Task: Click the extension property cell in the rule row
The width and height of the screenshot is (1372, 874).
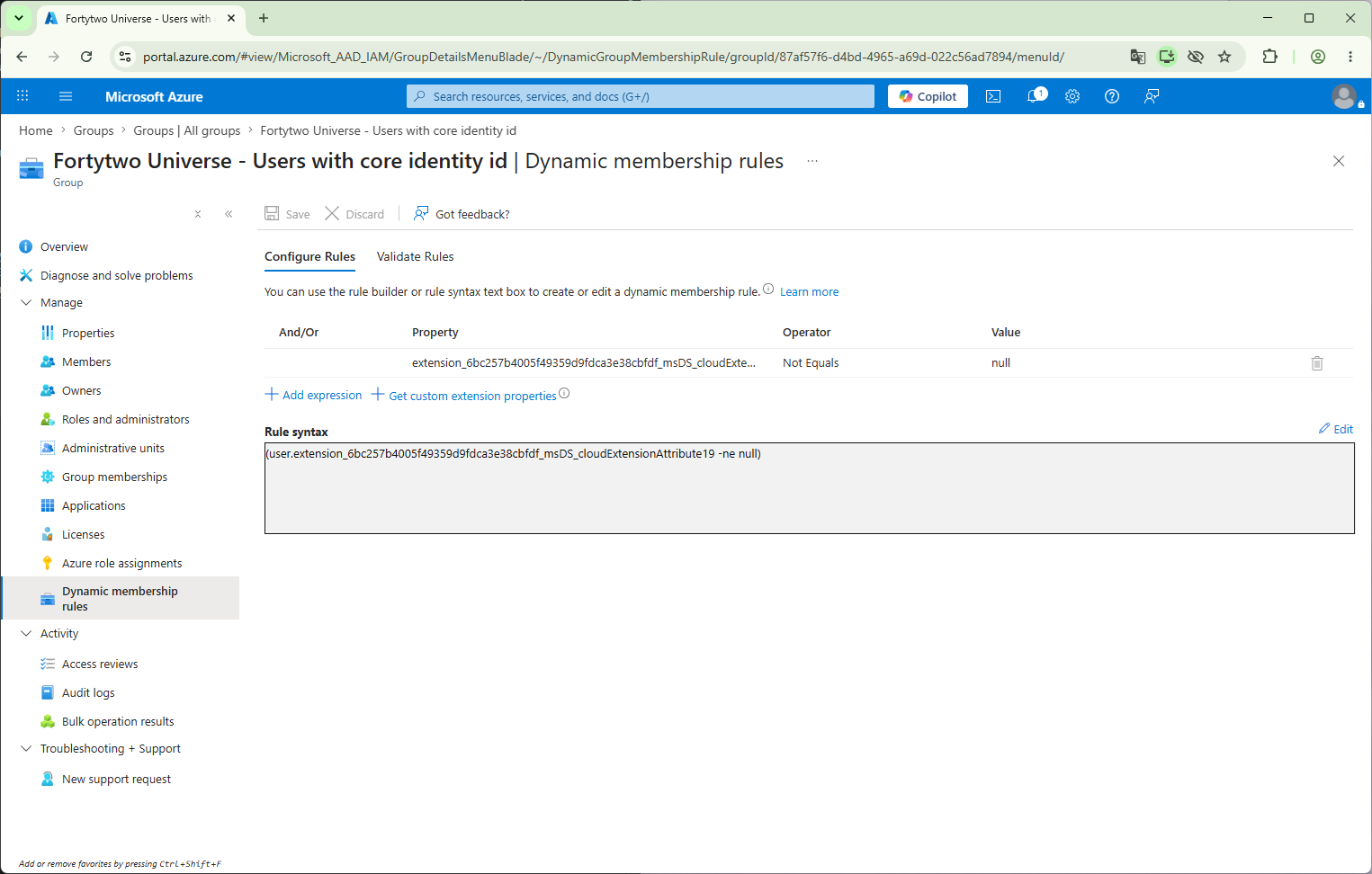Action: (584, 363)
